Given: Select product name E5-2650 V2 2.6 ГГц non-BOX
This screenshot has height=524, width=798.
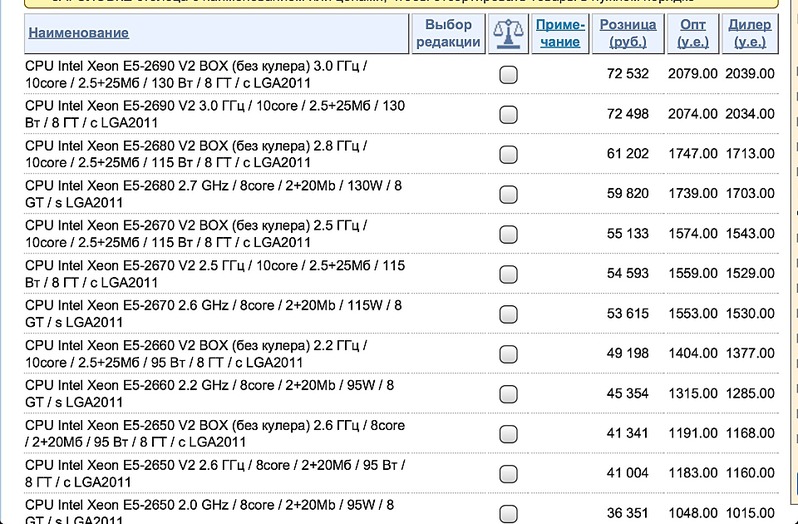Looking at the screenshot, I should point(215,473).
